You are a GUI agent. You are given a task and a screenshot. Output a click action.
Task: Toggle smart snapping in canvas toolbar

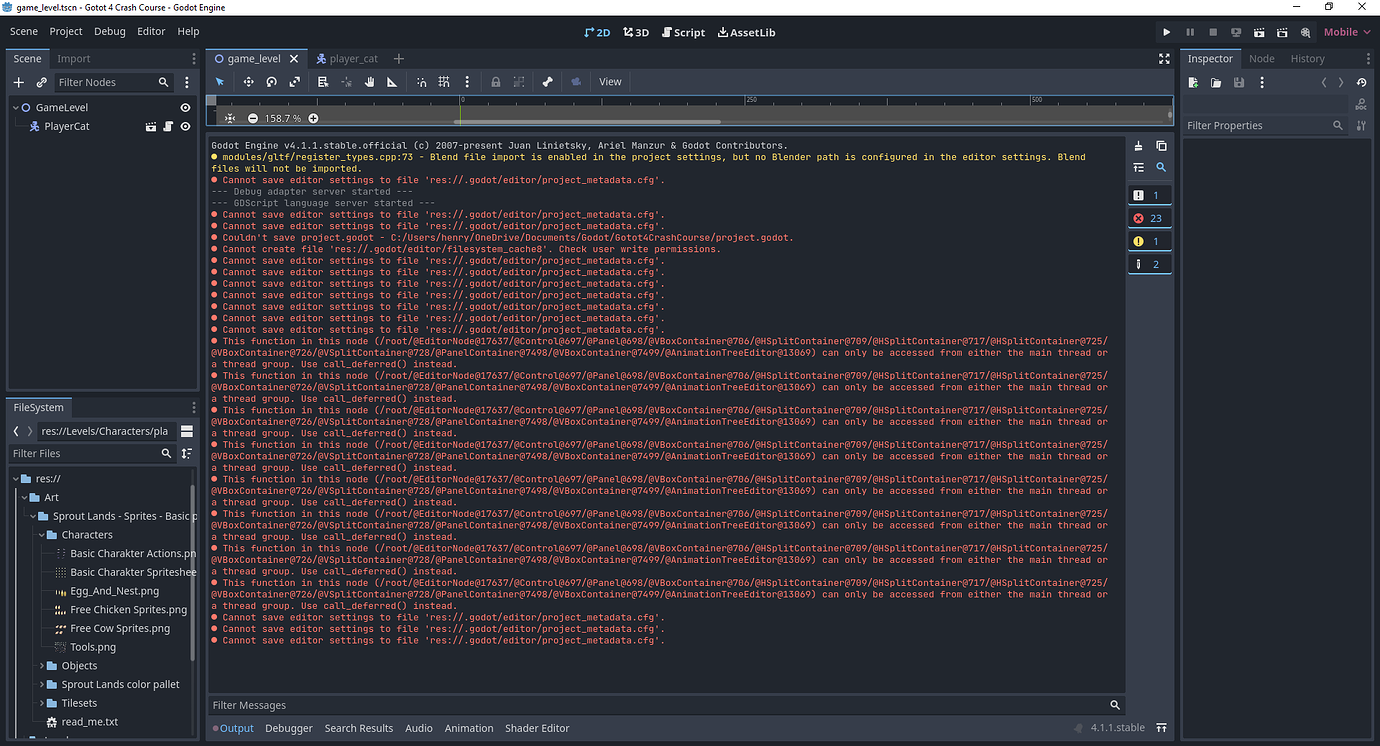click(421, 82)
